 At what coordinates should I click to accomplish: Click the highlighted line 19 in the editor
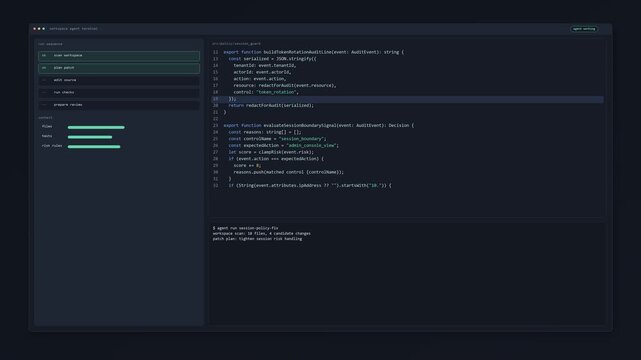(407, 99)
